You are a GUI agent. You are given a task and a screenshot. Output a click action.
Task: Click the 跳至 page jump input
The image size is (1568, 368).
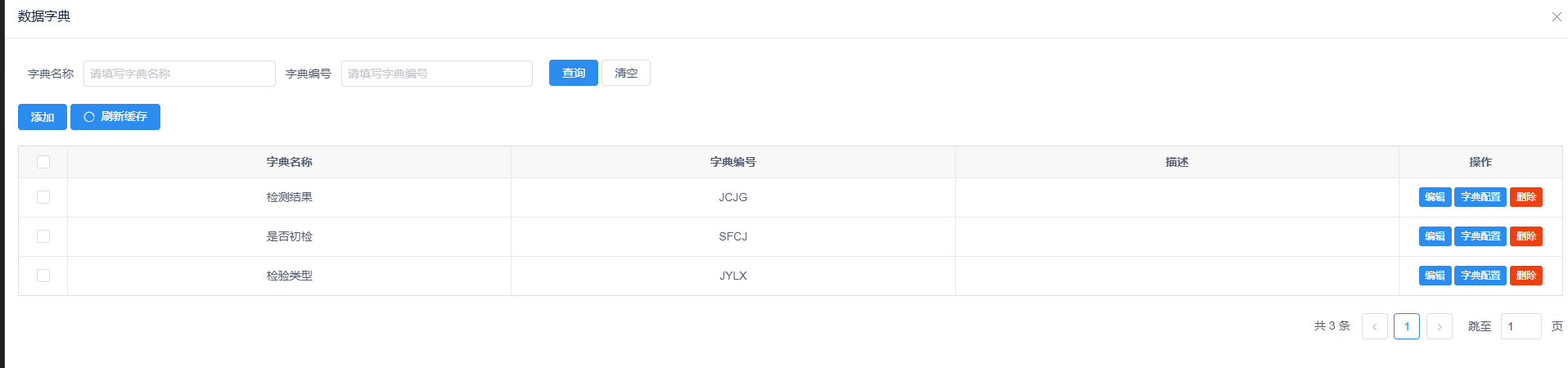tap(1521, 326)
